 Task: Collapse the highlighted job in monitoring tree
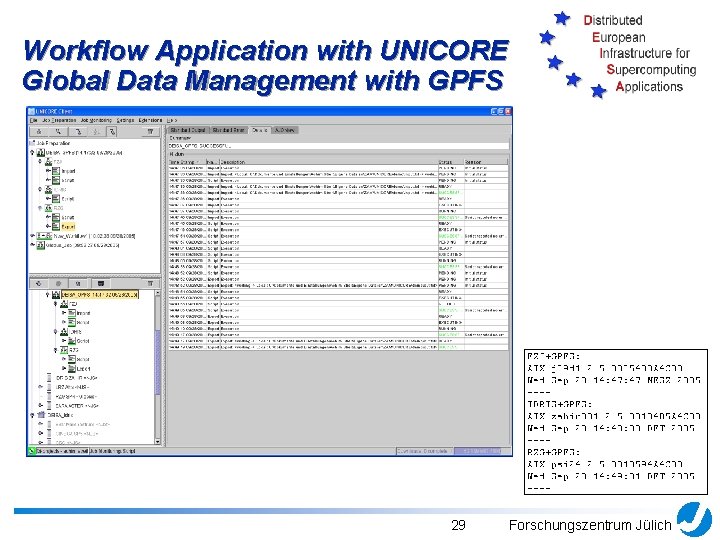[47, 294]
